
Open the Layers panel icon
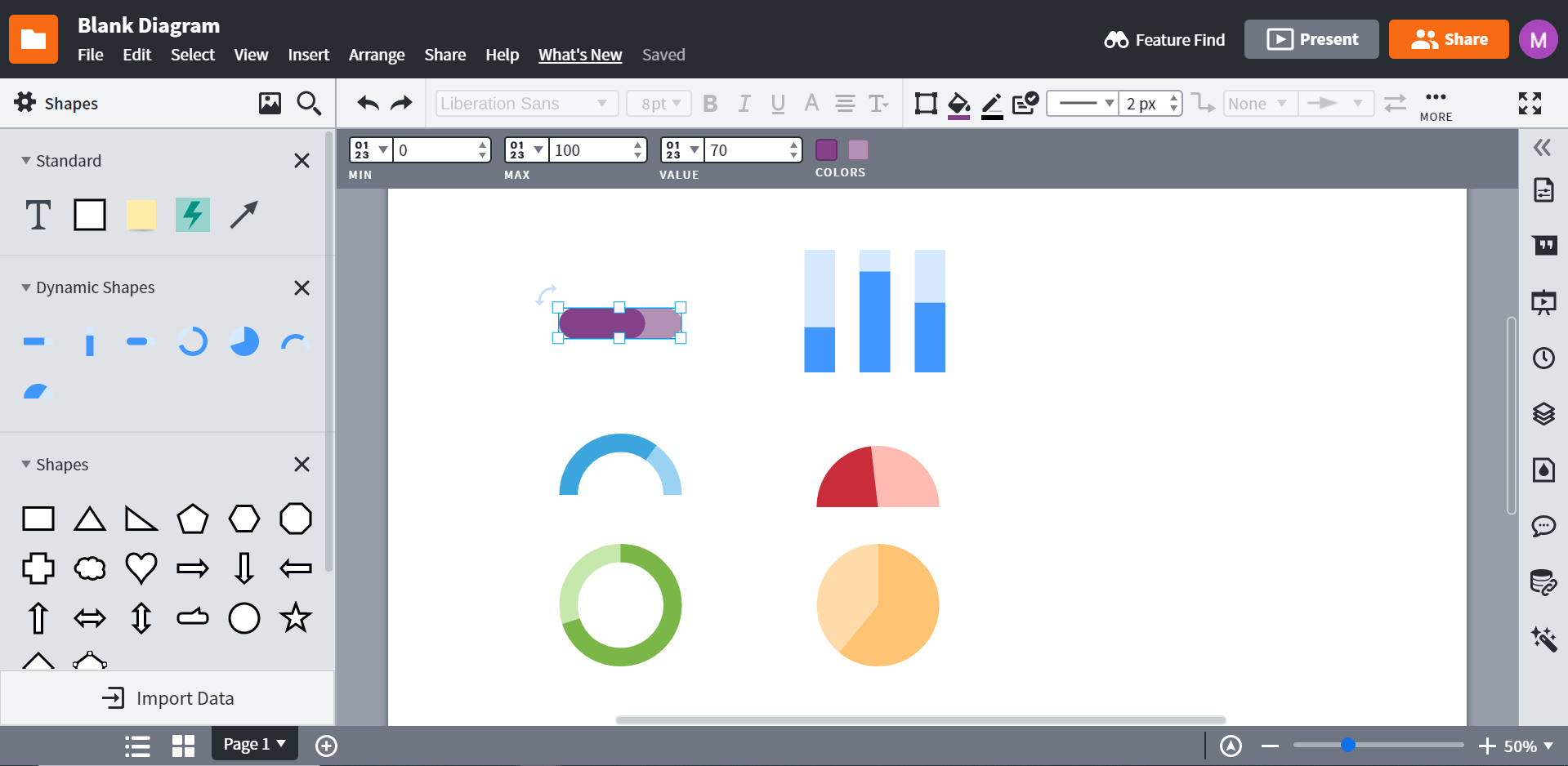[x=1543, y=414]
